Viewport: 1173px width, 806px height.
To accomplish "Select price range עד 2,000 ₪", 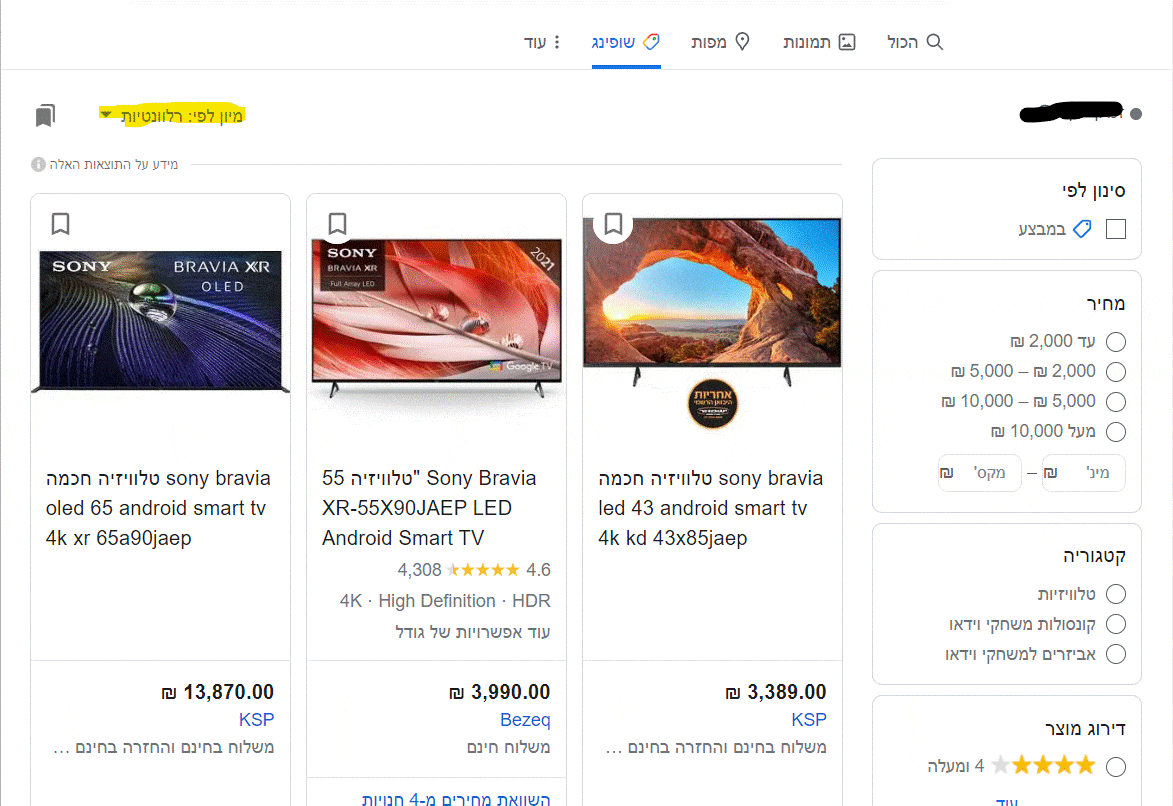I will 1115,342.
